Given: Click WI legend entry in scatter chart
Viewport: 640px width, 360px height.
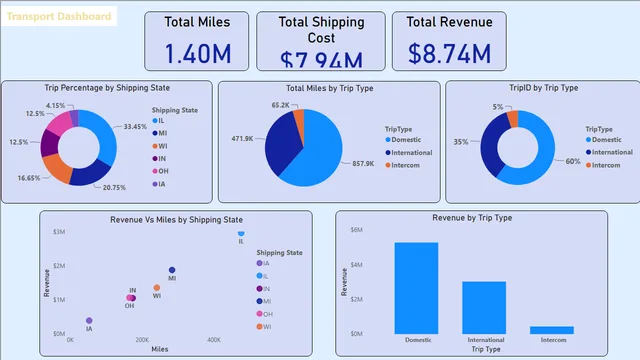Looking at the screenshot, I should (264, 327).
